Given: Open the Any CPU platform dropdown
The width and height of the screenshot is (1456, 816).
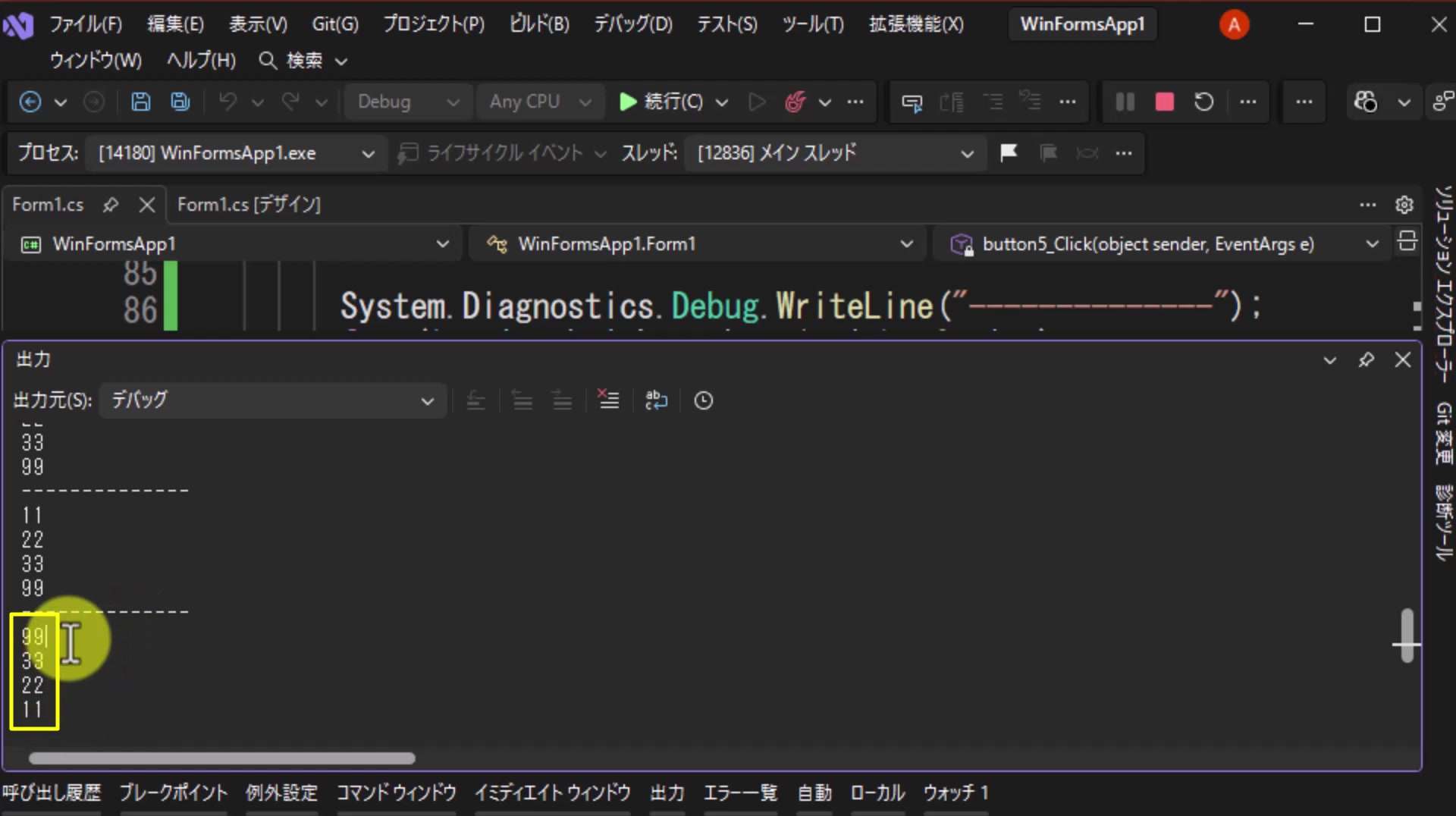Looking at the screenshot, I should pyautogui.click(x=540, y=102).
